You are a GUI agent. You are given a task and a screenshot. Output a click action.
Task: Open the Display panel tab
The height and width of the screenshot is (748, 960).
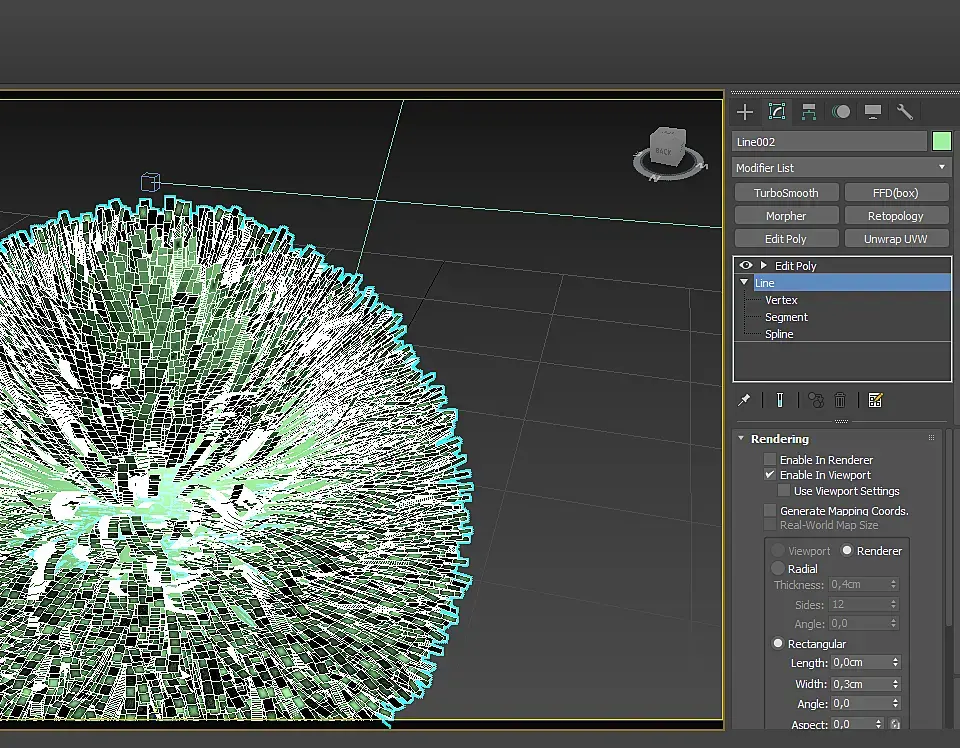click(x=873, y=112)
